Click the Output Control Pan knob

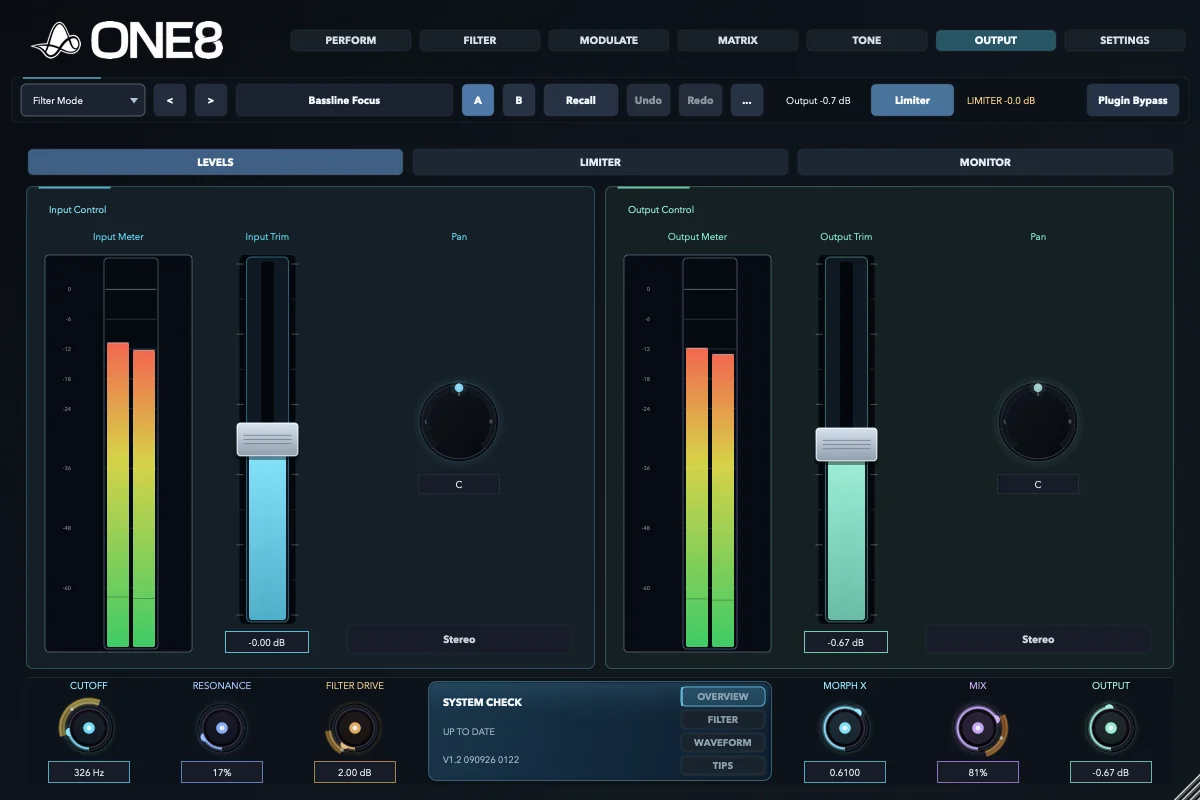(x=1038, y=422)
